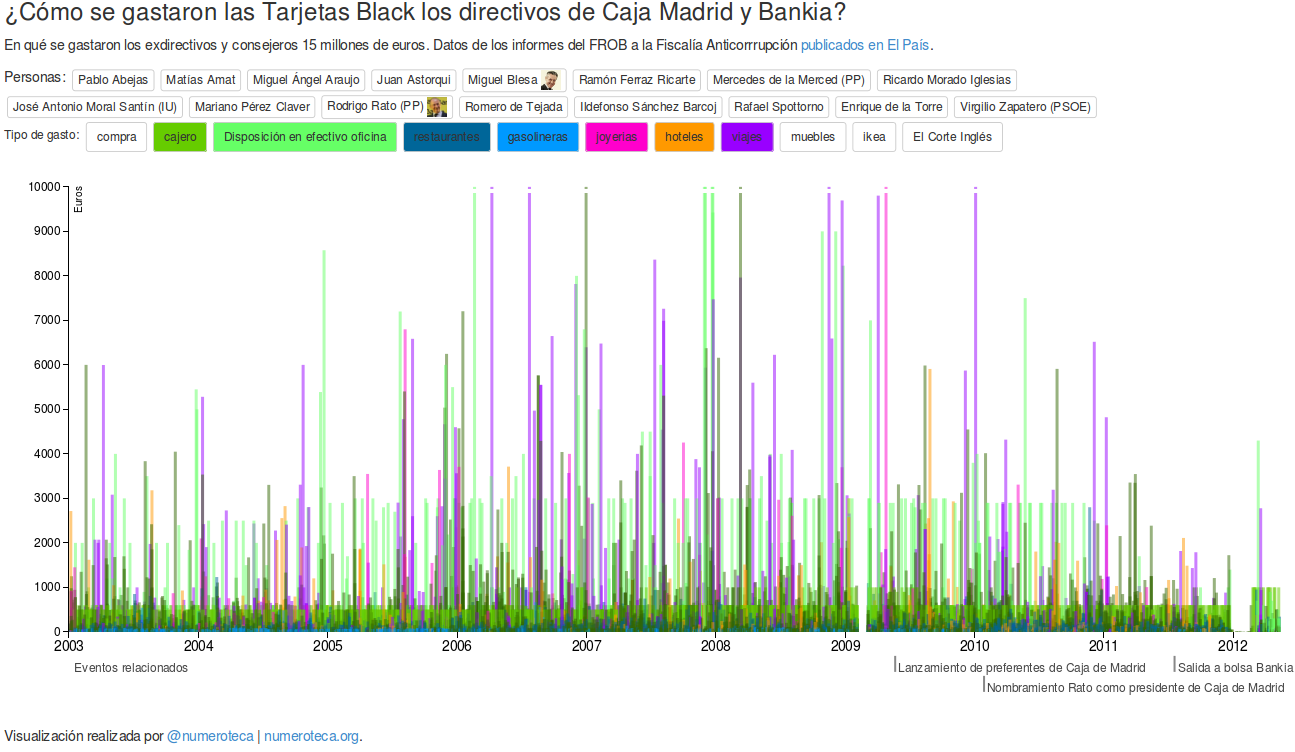Filter expenses by ikea
This screenshot has height=752, width=1295.
[x=874, y=137]
